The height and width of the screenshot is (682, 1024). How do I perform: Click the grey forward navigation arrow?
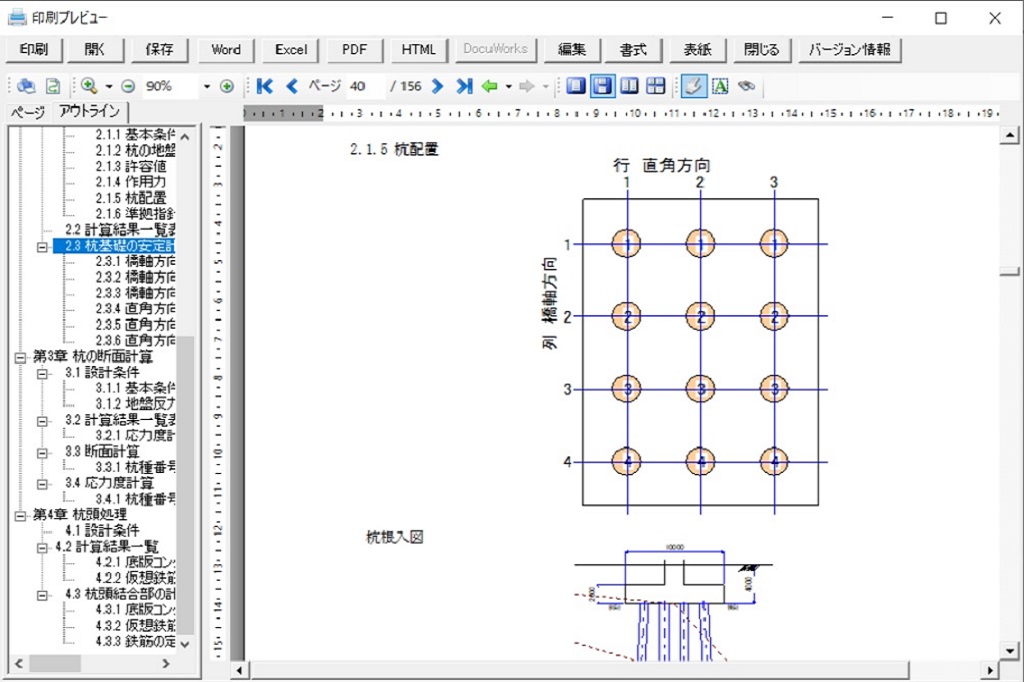click(526, 86)
